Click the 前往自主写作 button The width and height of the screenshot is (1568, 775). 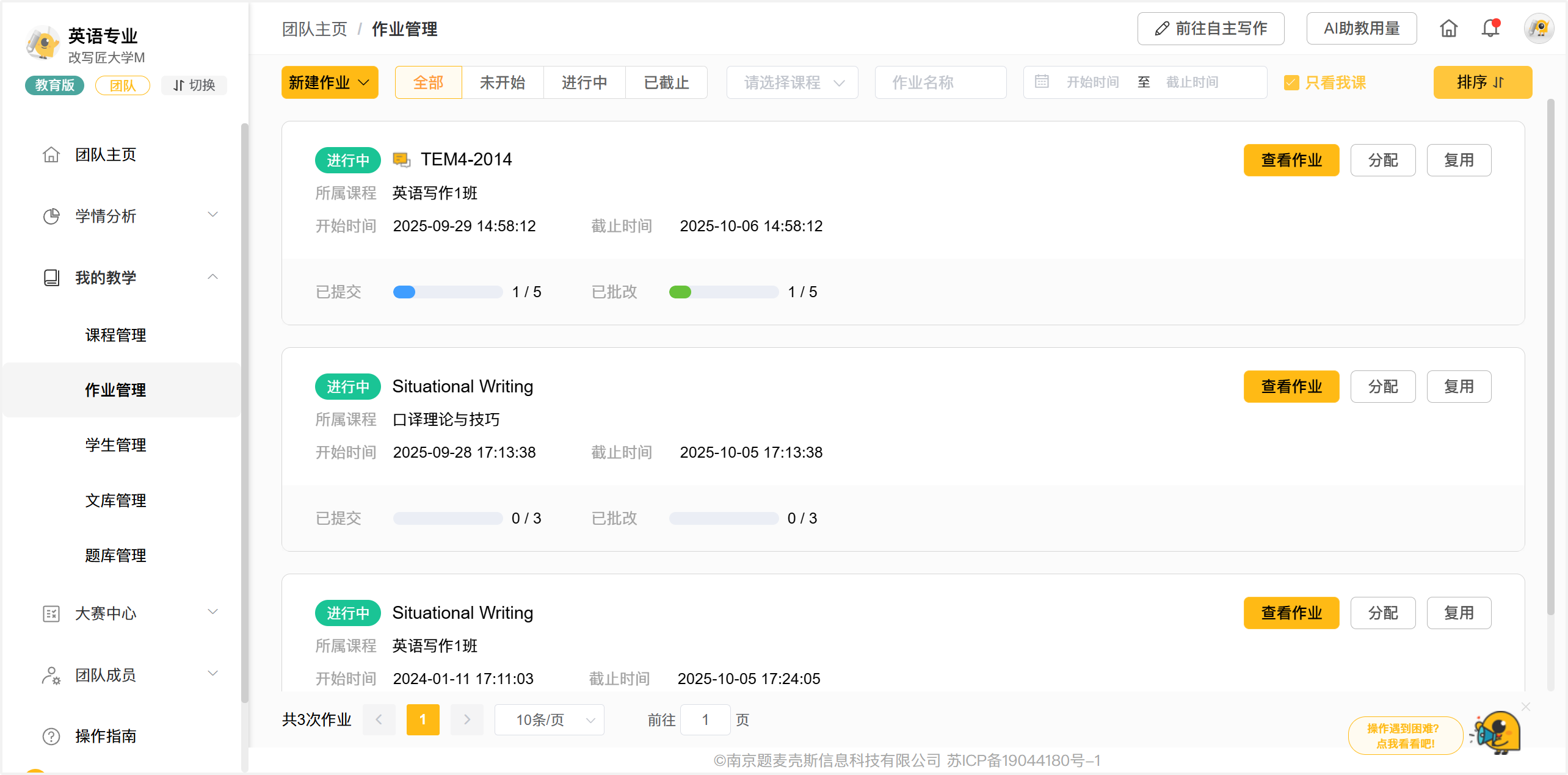(x=1210, y=29)
